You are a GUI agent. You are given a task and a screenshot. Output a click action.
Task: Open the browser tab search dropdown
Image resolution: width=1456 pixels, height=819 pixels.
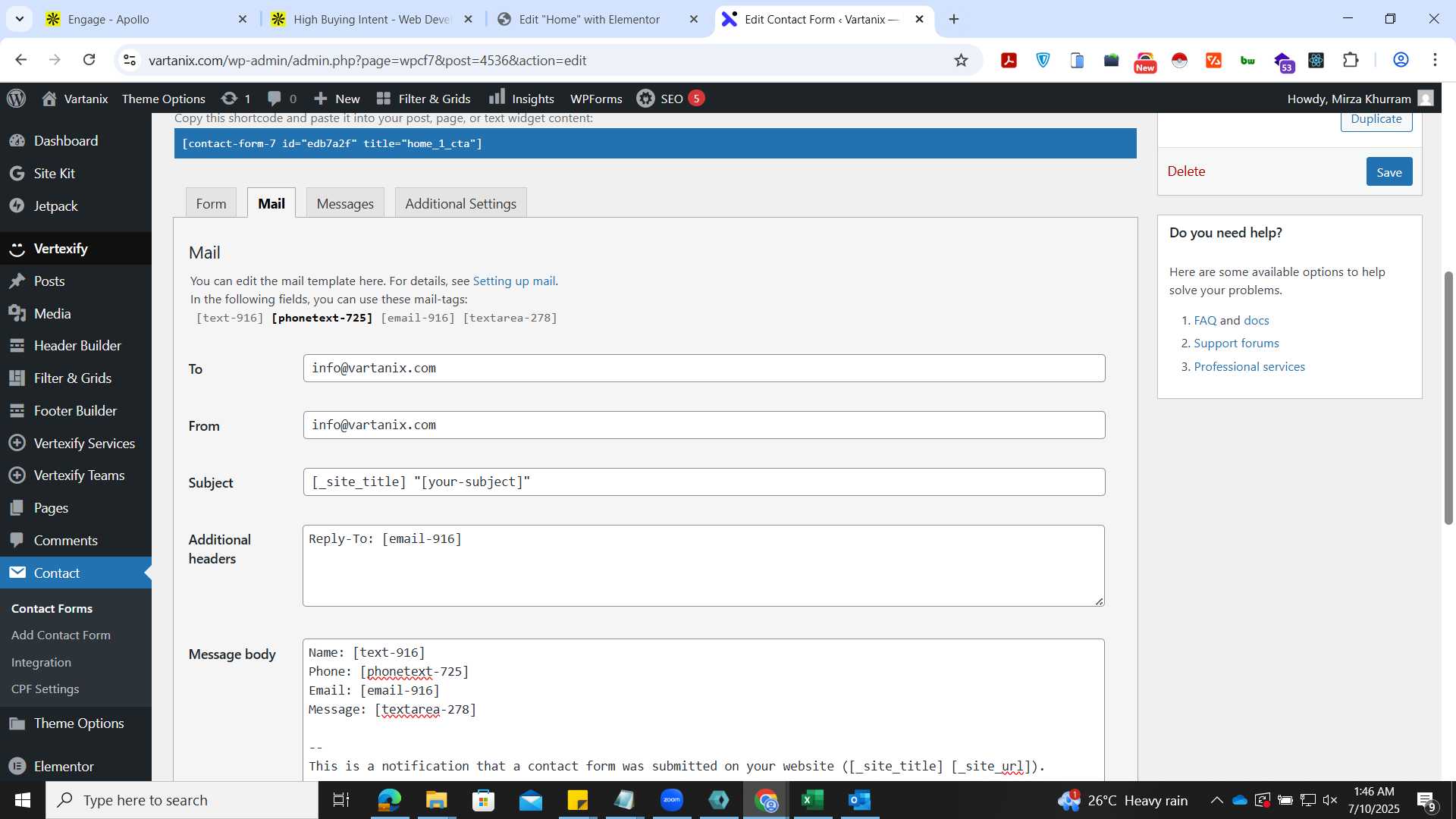pyautogui.click(x=19, y=19)
